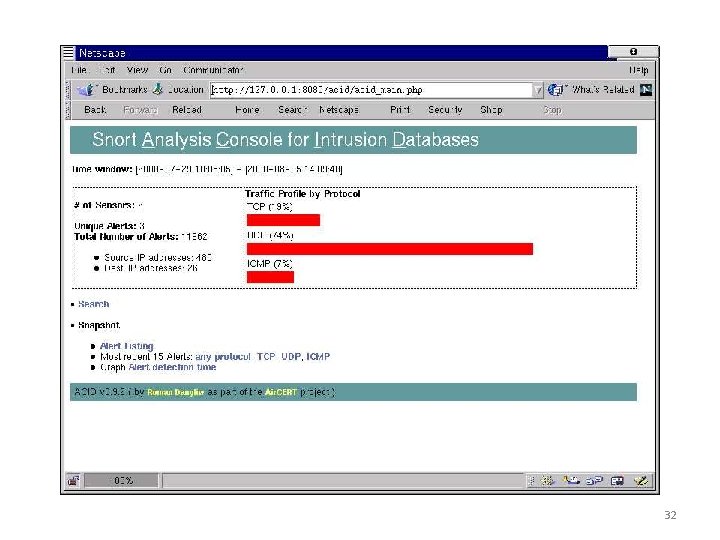Click the security lock icon in status bar
Screen dimensions: 720x540
(x=73, y=481)
